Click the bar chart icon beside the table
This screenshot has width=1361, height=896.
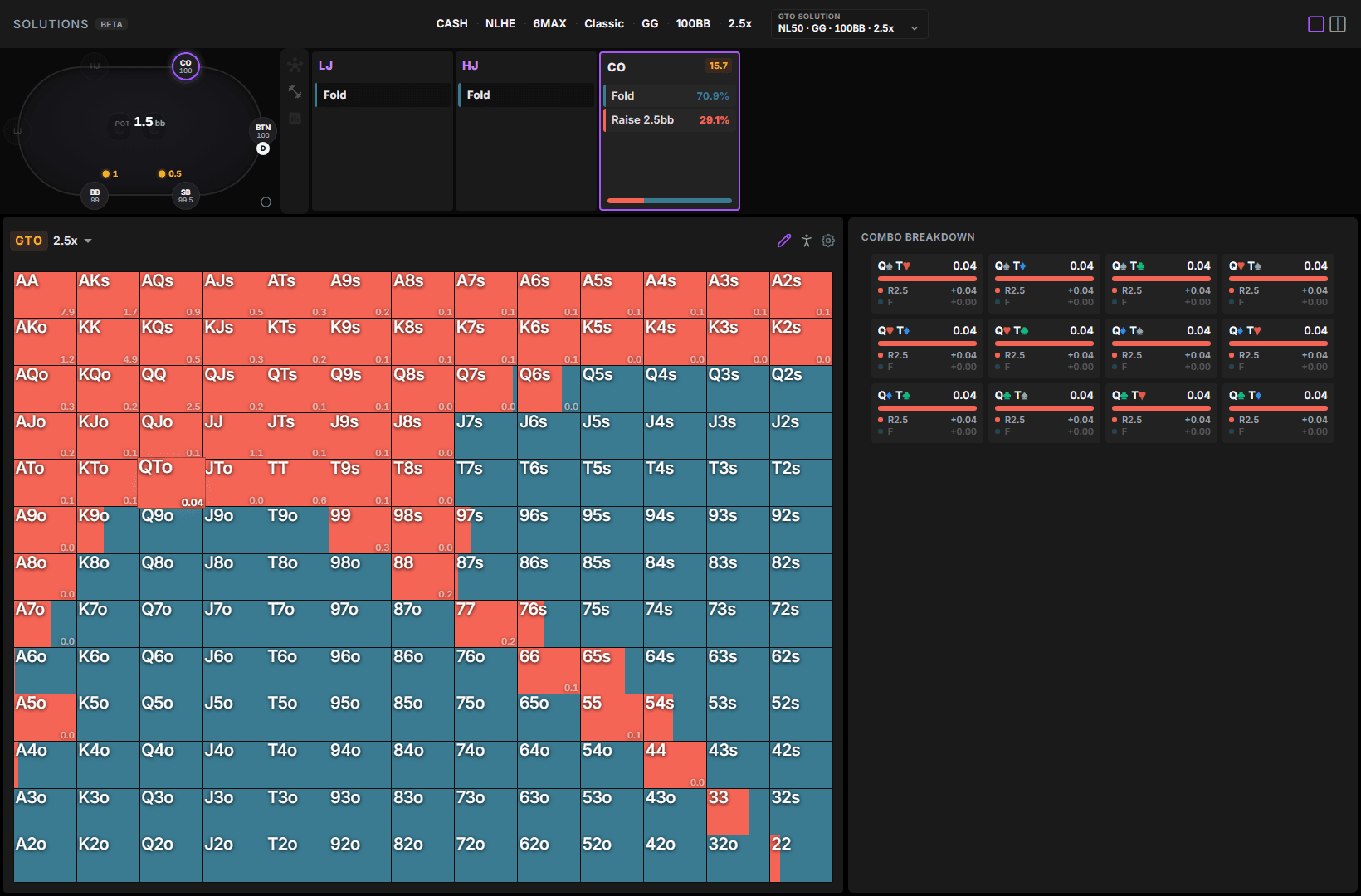[x=295, y=119]
